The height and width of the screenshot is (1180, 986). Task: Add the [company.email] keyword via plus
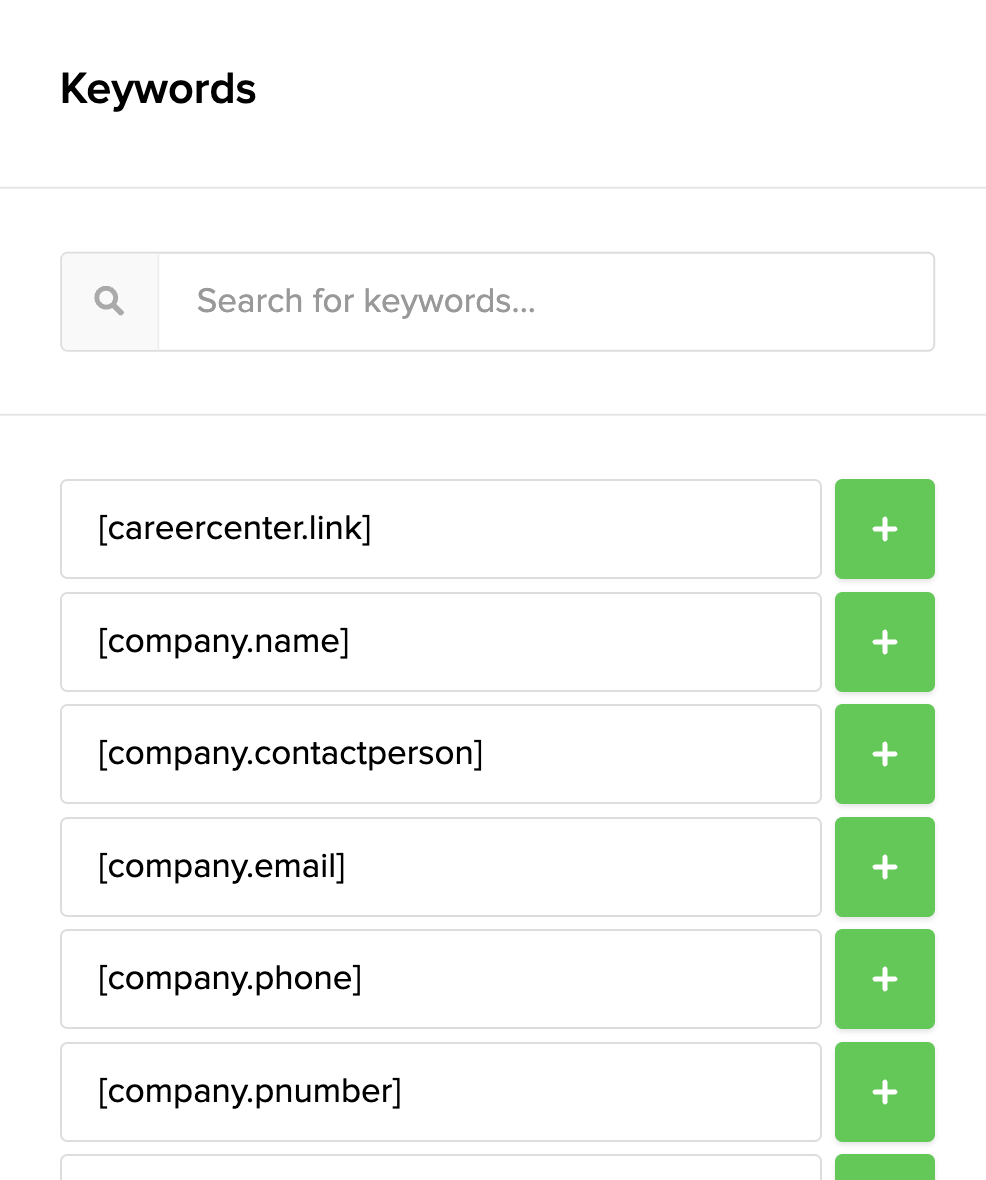click(x=884, y=867)
